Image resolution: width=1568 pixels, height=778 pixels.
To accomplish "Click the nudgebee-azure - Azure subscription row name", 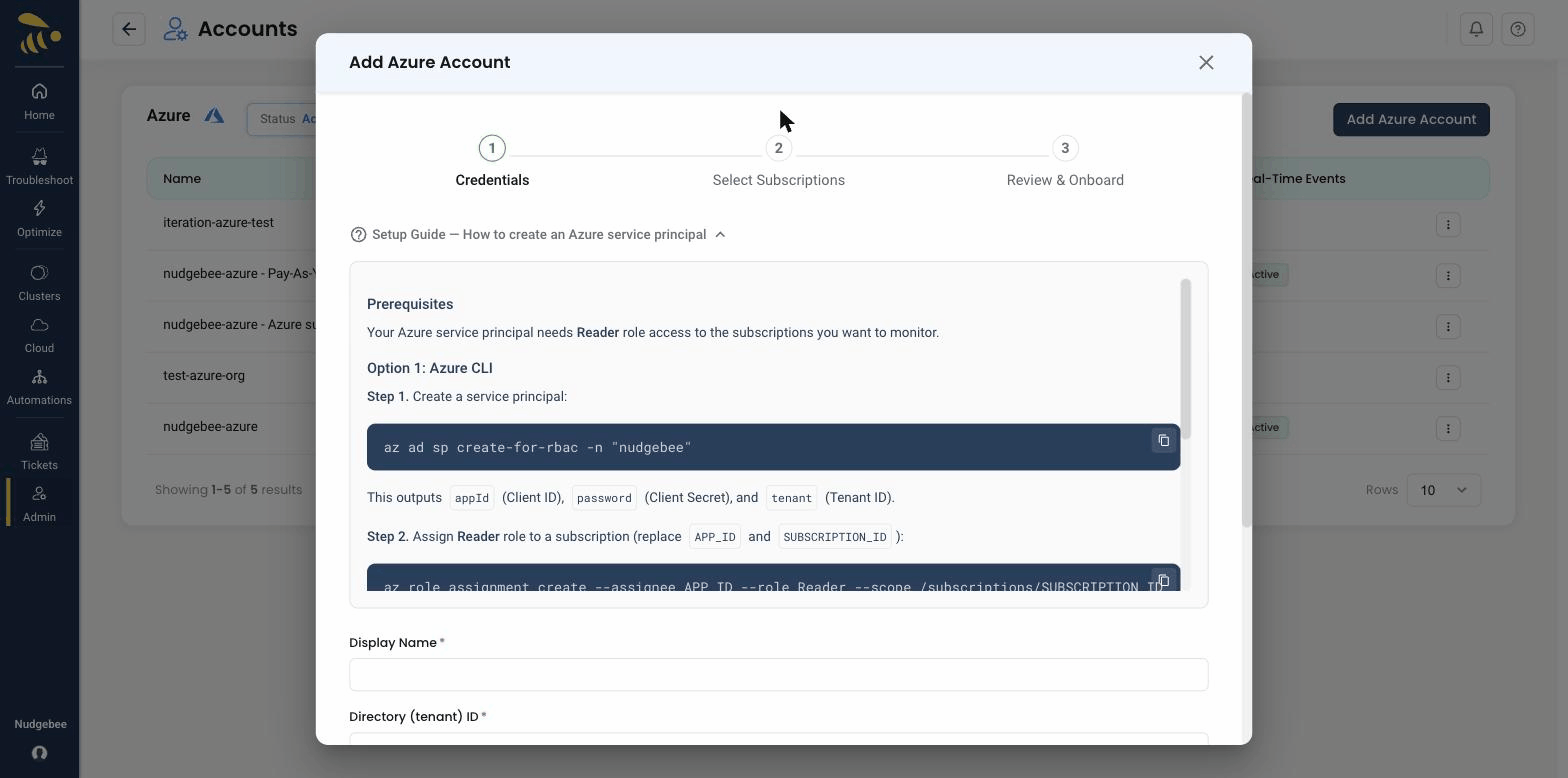I will [240, 324].
